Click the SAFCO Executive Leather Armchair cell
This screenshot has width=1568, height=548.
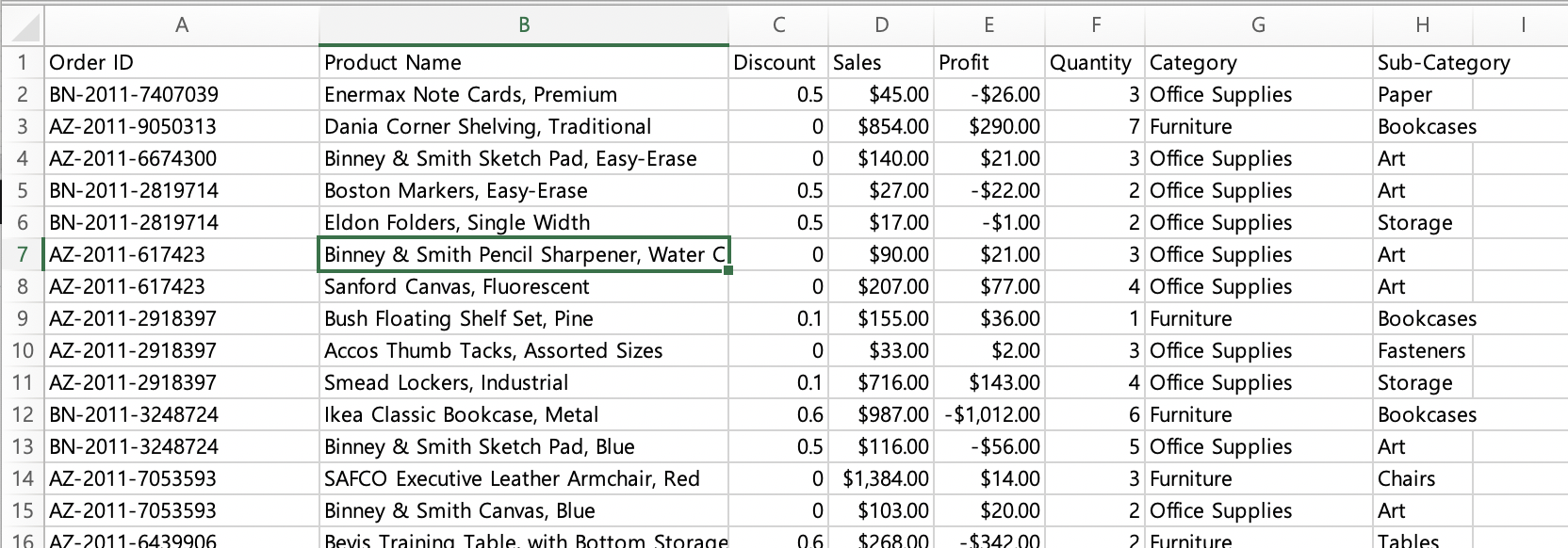click(524, 479)
